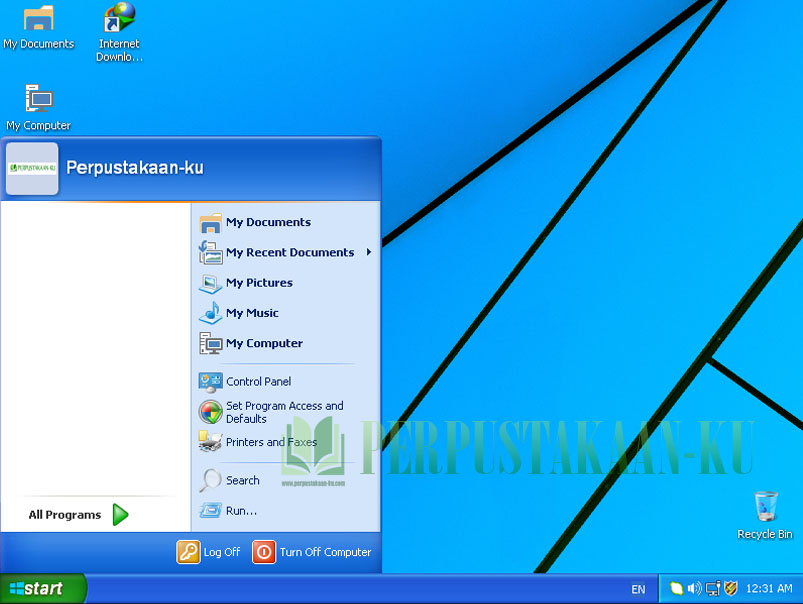Click the Control Panel icon
Image resolution: width=803 pixels, height=604 pixels.
point(210,382)
